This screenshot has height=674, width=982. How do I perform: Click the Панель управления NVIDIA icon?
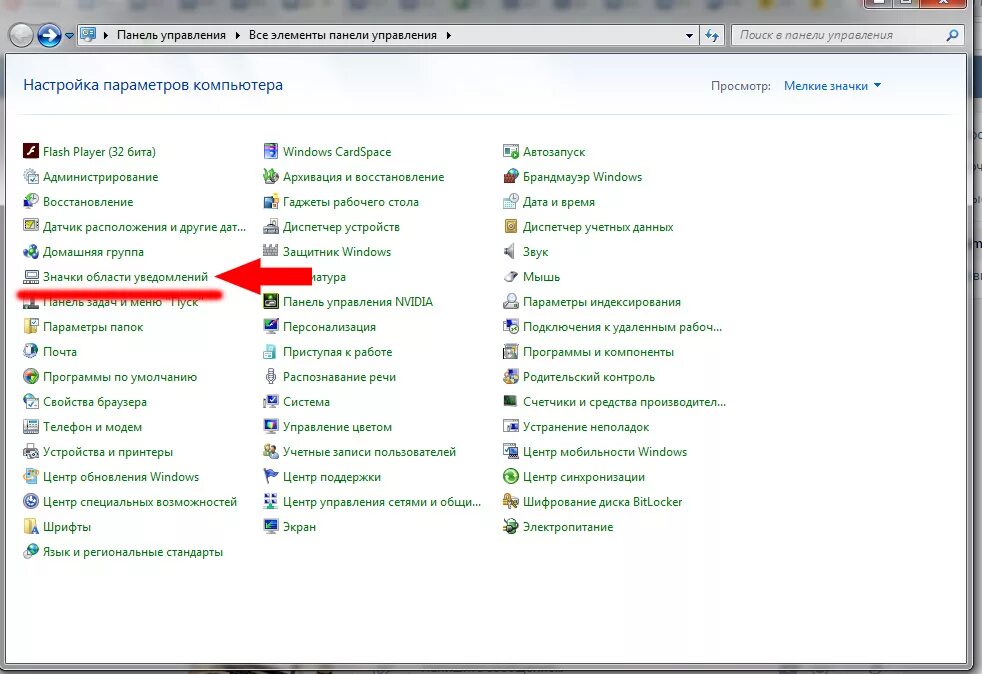[271, 301]
